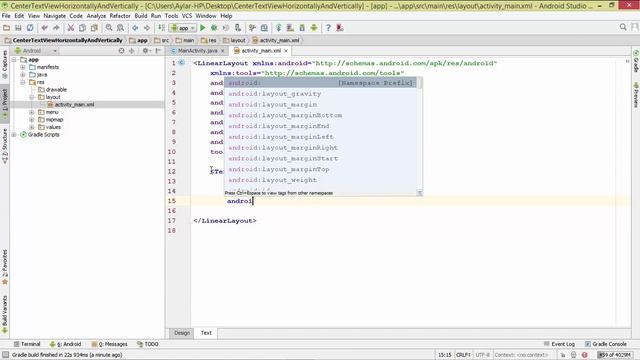Click the hide project panel icon
The image size is (640, 360).
click(158, 51)
